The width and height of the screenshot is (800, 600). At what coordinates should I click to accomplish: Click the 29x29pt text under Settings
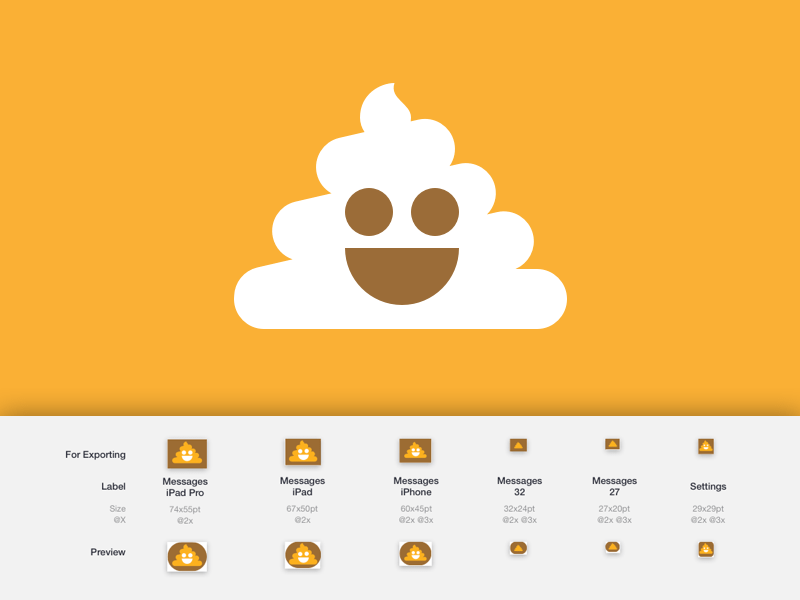[x=707, y=509]
